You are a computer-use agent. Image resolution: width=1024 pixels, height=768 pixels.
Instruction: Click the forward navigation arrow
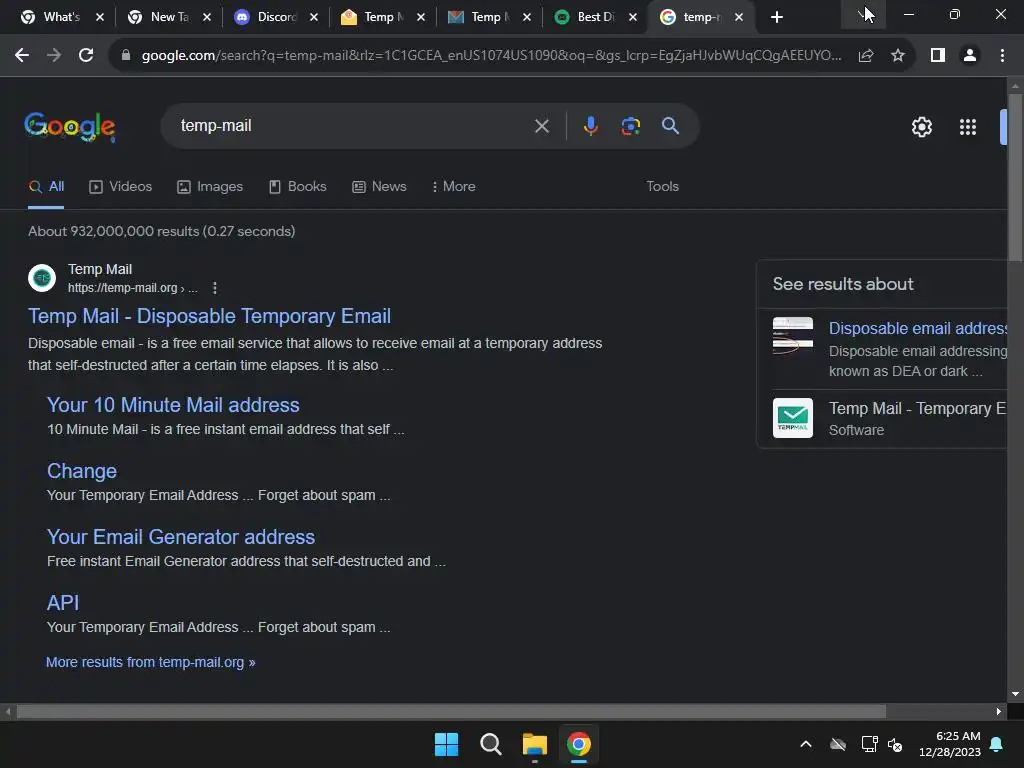pos(54,56)
